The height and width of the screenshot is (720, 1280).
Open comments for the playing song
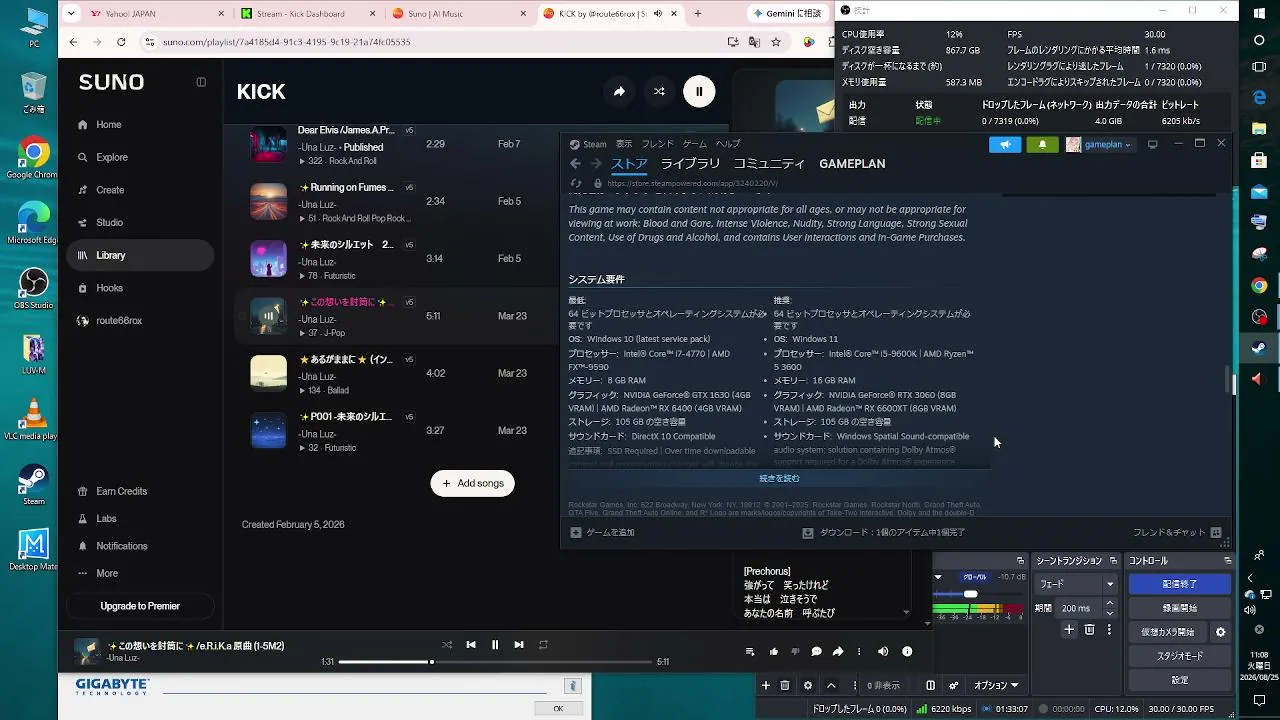pos(816,651)
